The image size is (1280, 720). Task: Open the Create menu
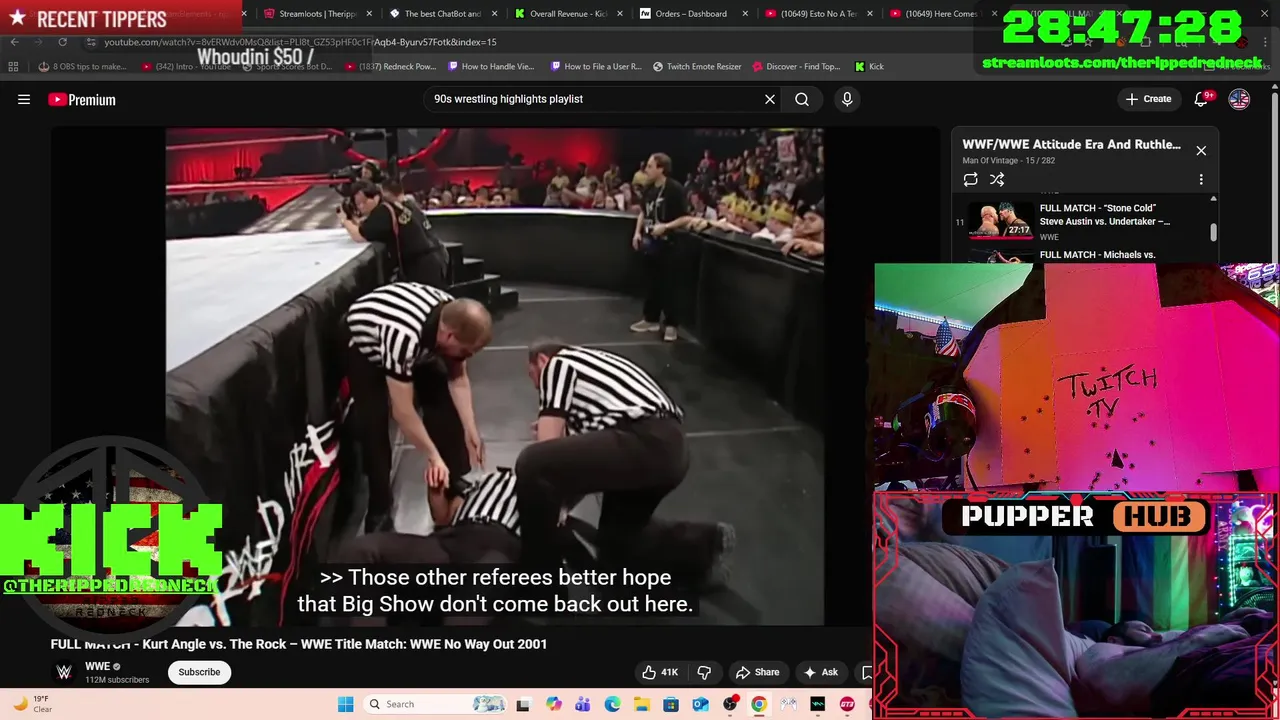pyautogui.click(x=1148, y=99)
